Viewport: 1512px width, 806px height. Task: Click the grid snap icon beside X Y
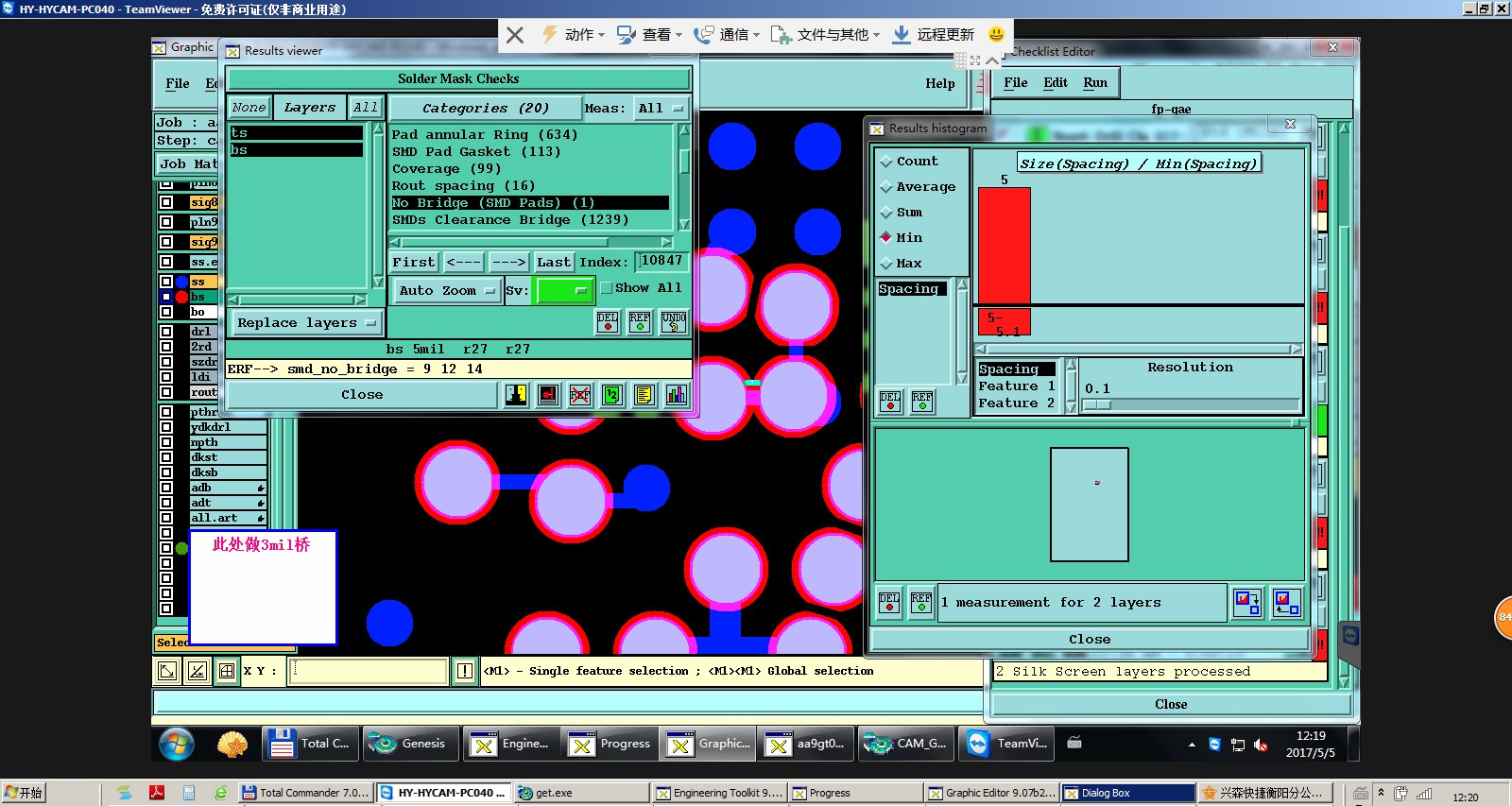point(227,671)
